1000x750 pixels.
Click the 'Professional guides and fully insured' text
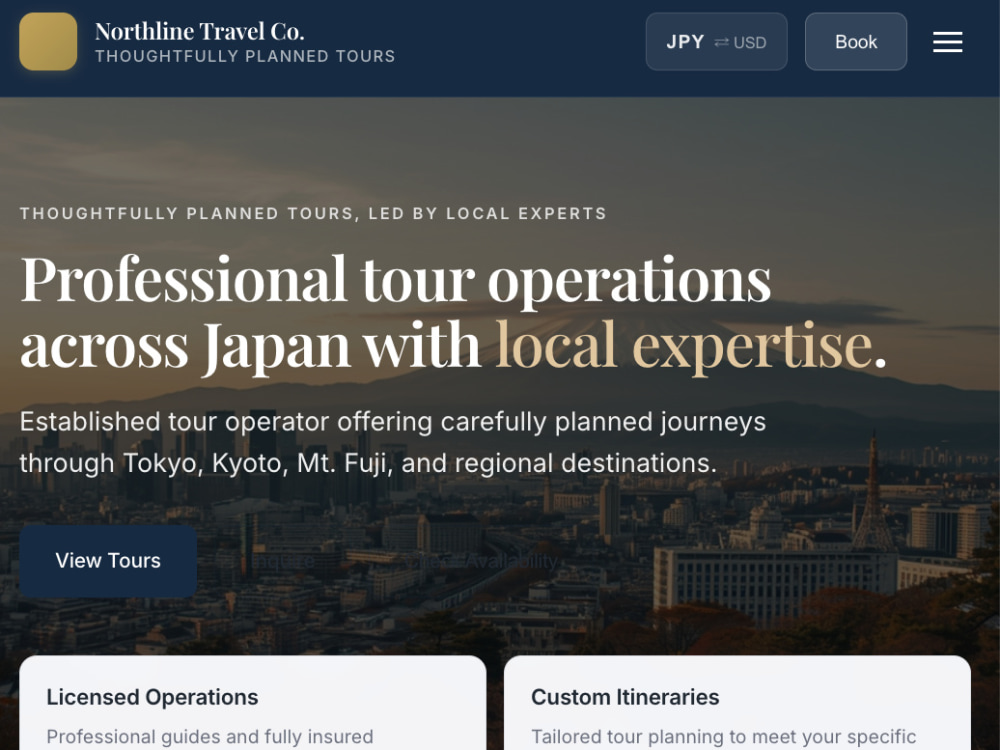tap(210, 737)
